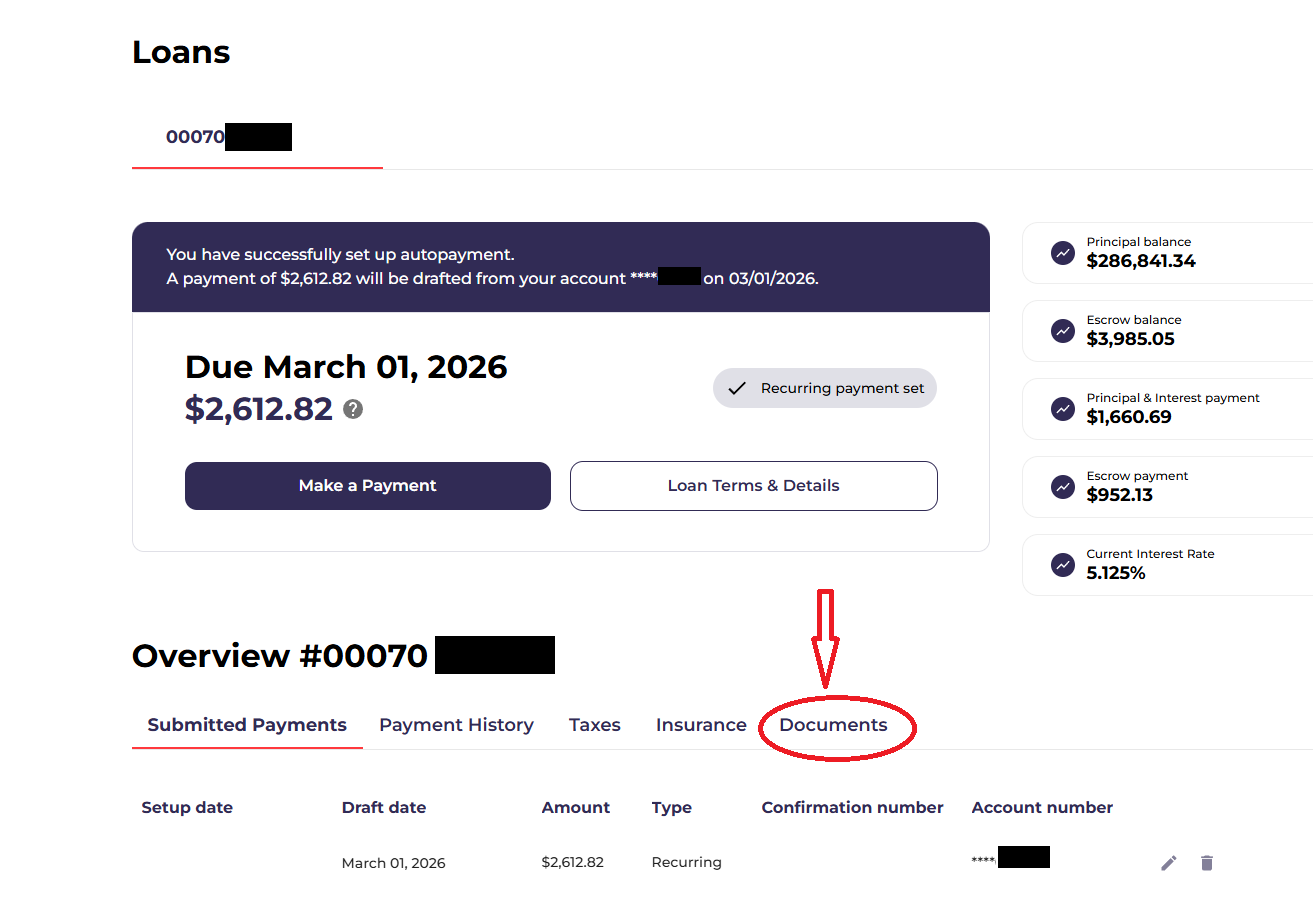Click the pencil edit icon for recurring payment
Screen dimensions: 1313x915
(1168, 863)
